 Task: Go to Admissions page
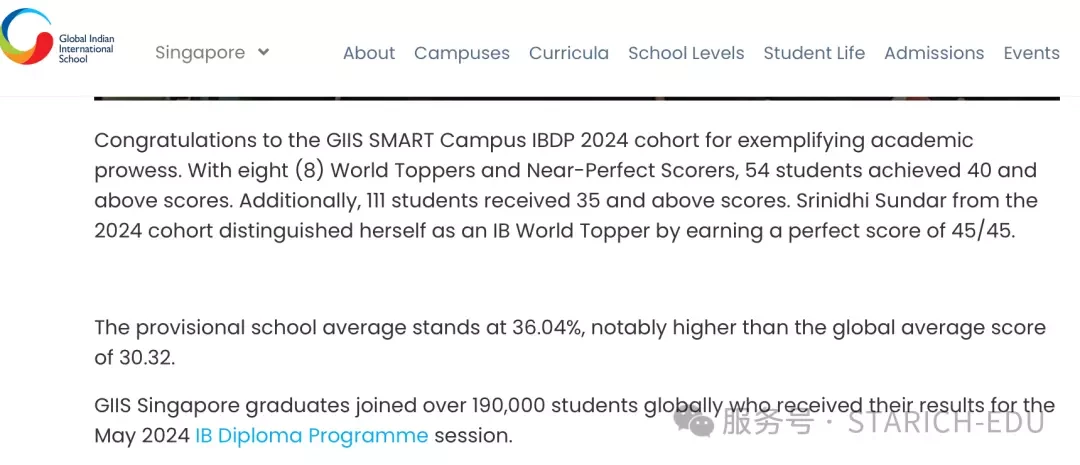point(934,53)
